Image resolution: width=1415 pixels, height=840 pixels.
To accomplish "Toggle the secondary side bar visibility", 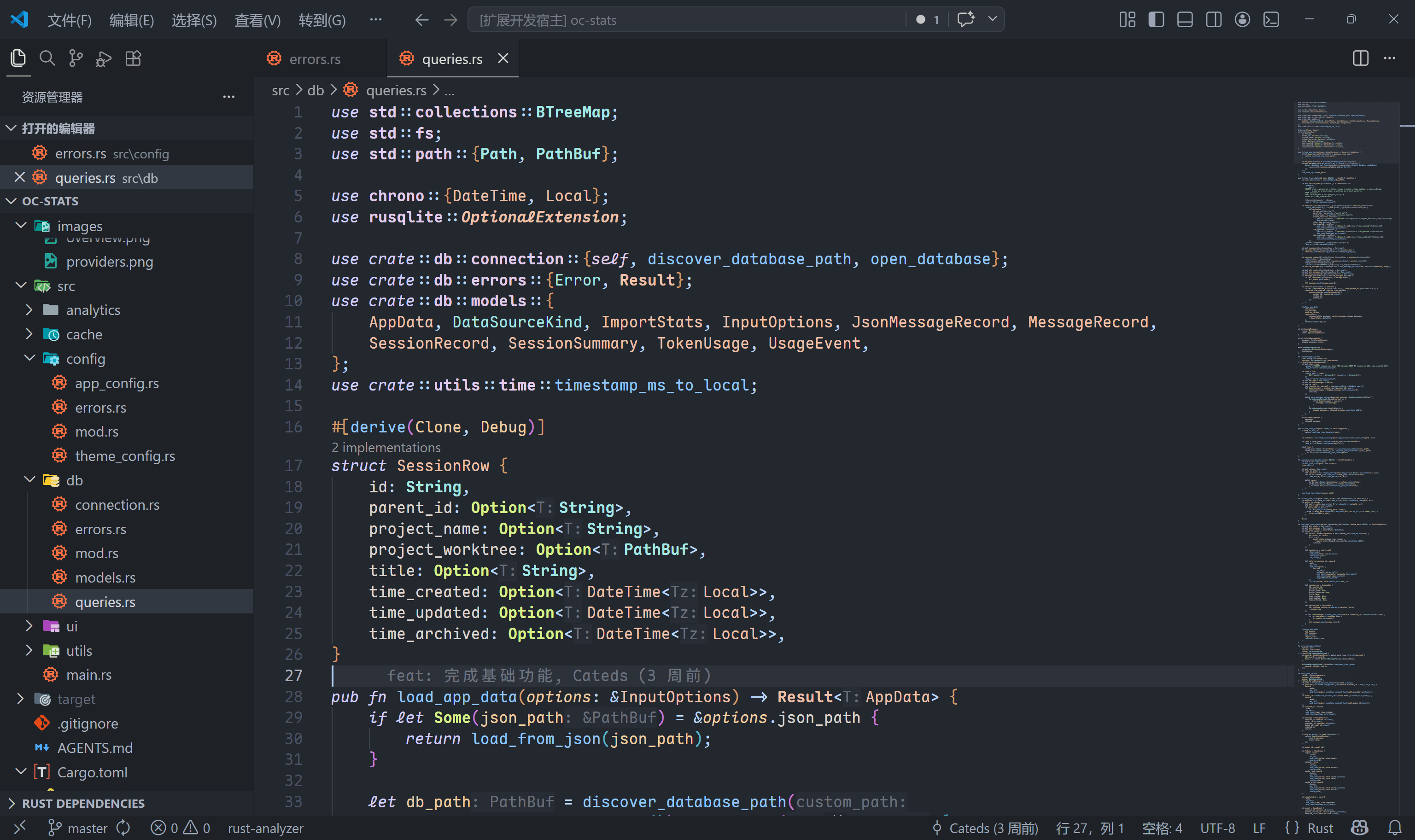I will pyautogui.click(x=1214, y=19).
